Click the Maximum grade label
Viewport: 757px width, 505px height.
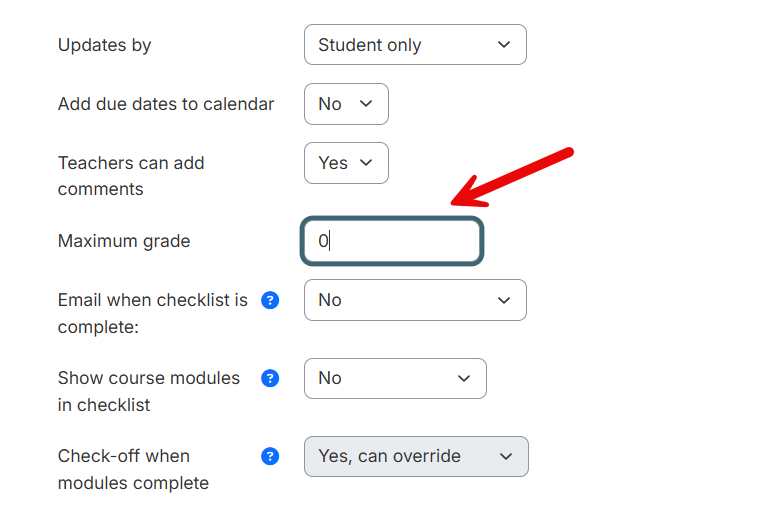pos(124,241)
